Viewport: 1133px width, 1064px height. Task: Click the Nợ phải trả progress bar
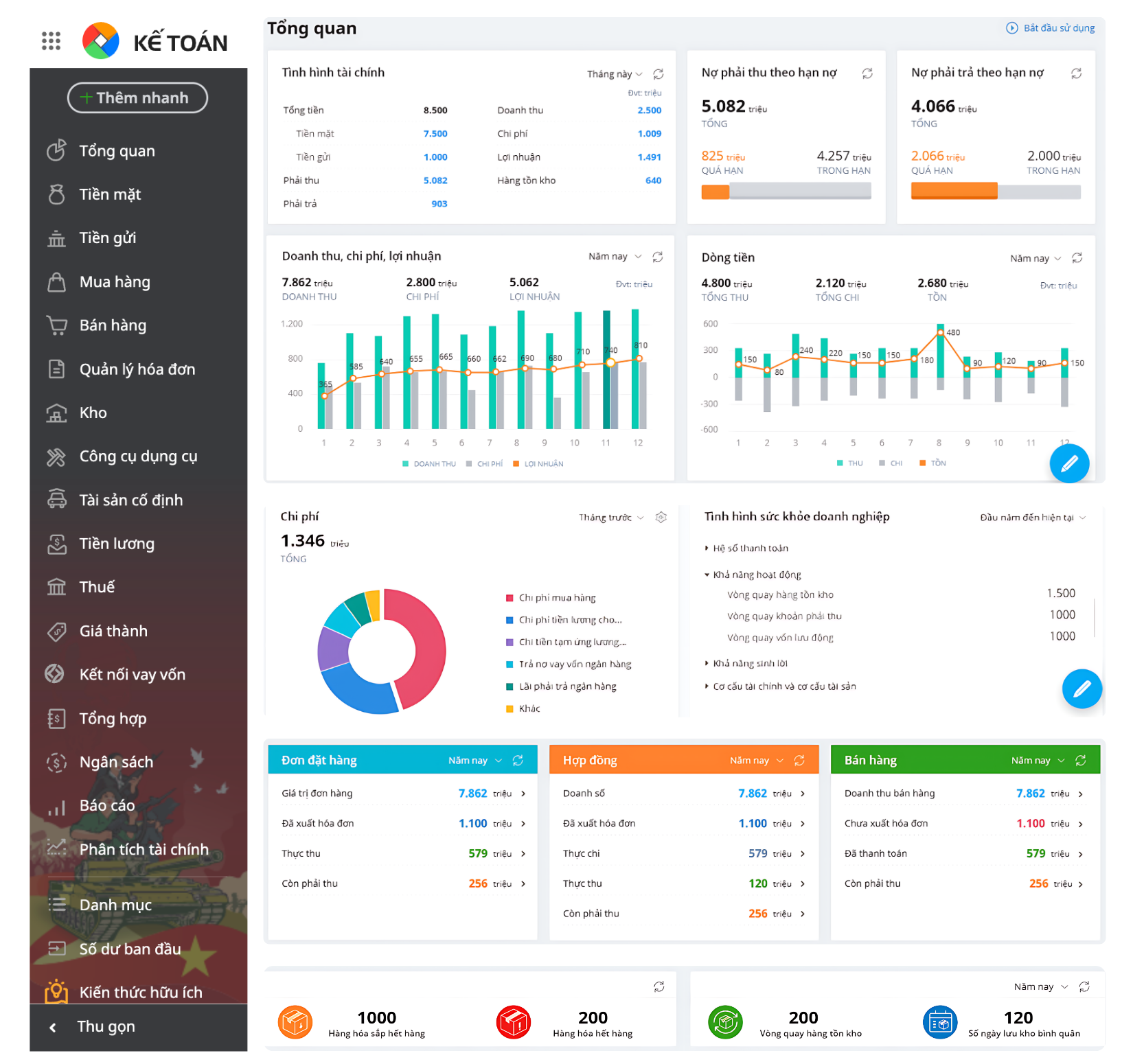995,192
